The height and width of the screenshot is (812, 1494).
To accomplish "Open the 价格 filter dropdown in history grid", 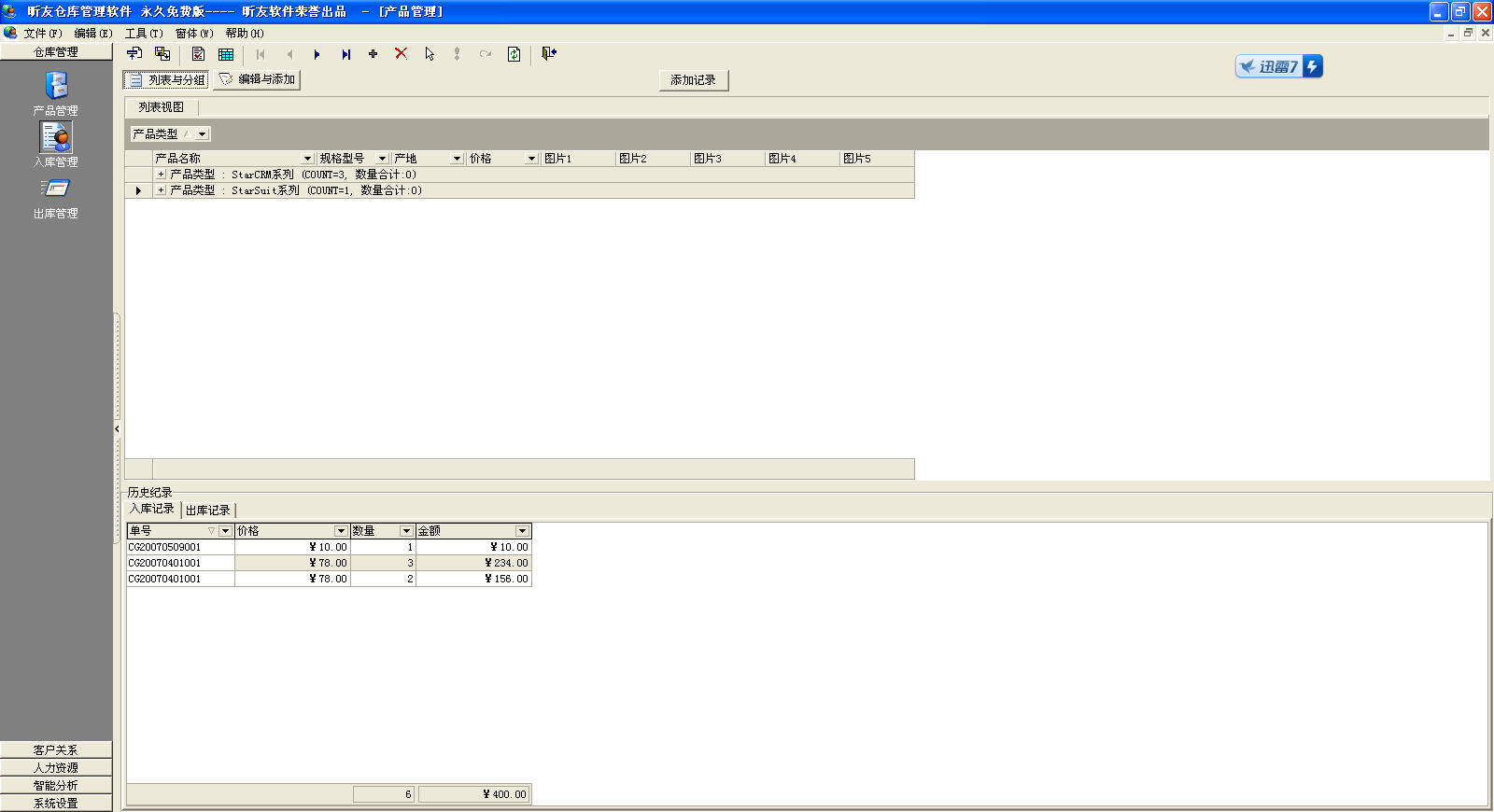I will click(341, 531).
